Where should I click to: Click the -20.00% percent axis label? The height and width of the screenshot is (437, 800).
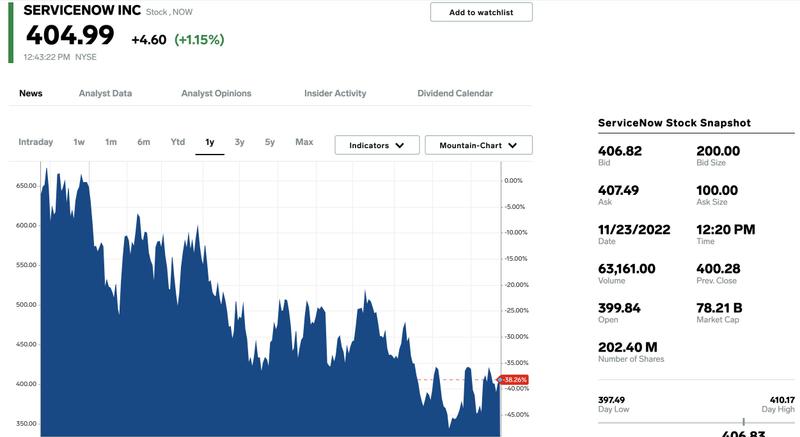tap(516, 285)
